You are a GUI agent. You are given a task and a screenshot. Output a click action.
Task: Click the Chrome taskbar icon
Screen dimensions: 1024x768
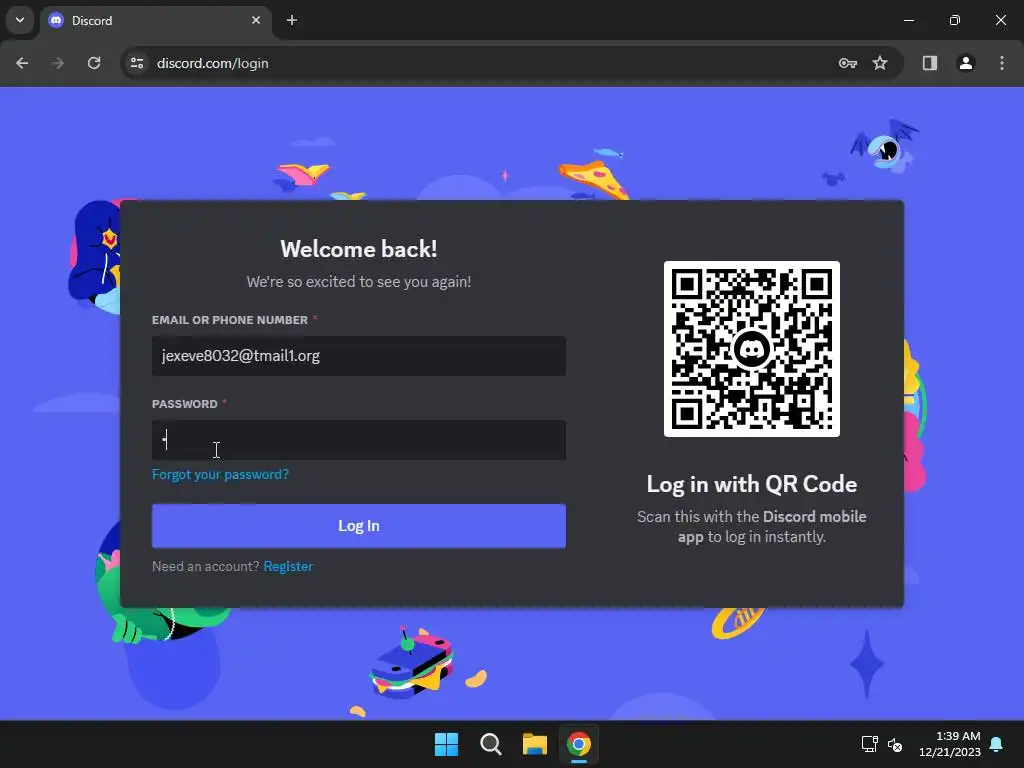coord(579,744)
